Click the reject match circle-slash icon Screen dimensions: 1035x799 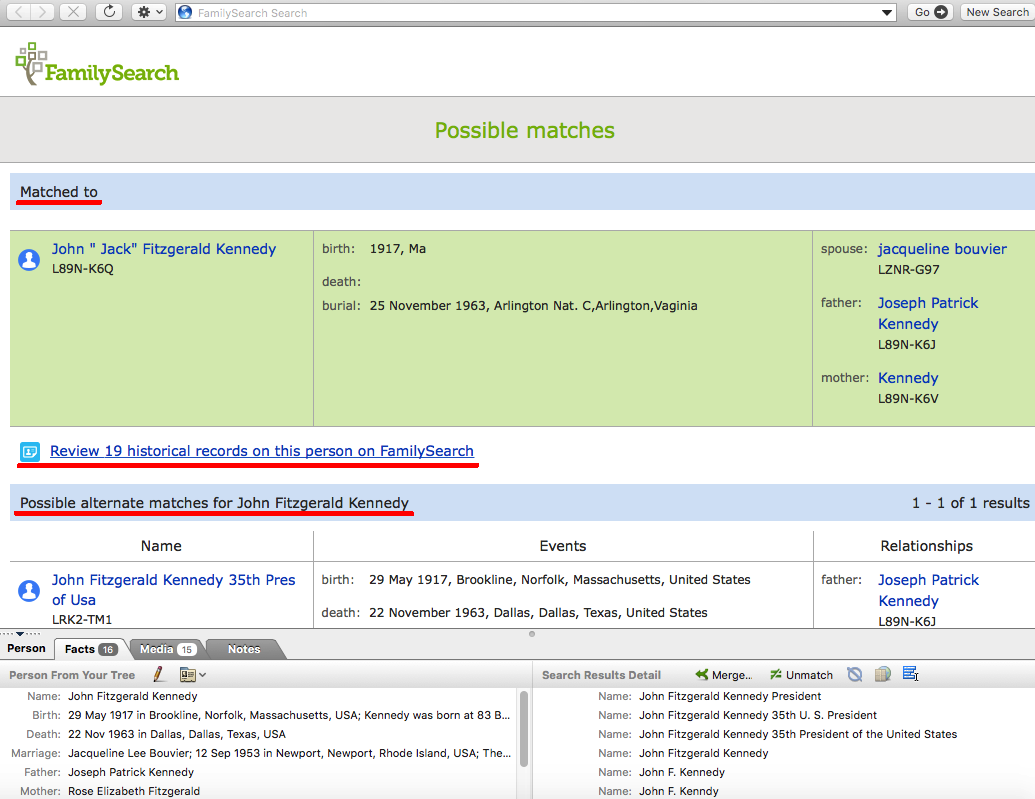(855, 674)
